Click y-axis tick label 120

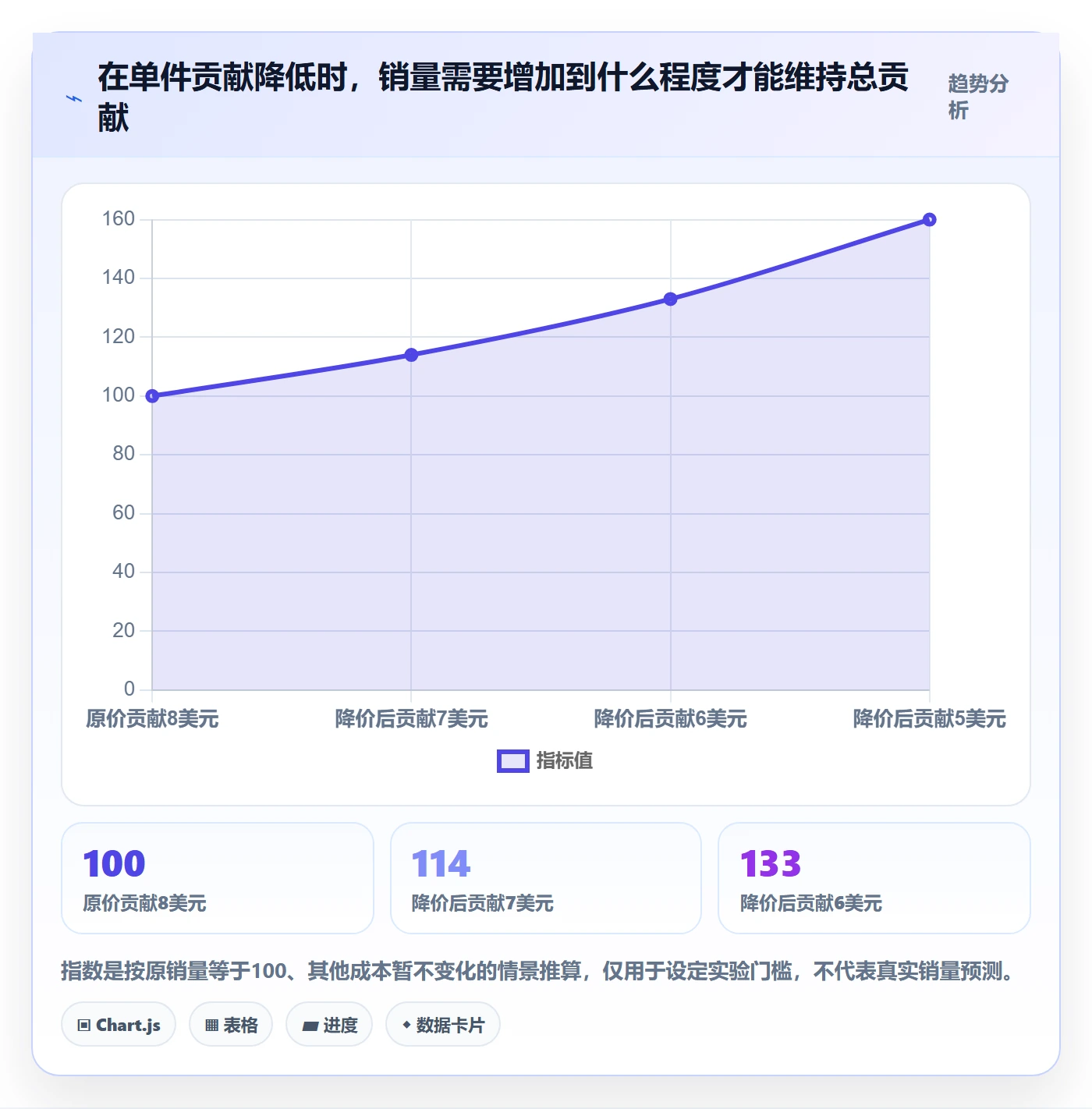(x=119, y=337)
